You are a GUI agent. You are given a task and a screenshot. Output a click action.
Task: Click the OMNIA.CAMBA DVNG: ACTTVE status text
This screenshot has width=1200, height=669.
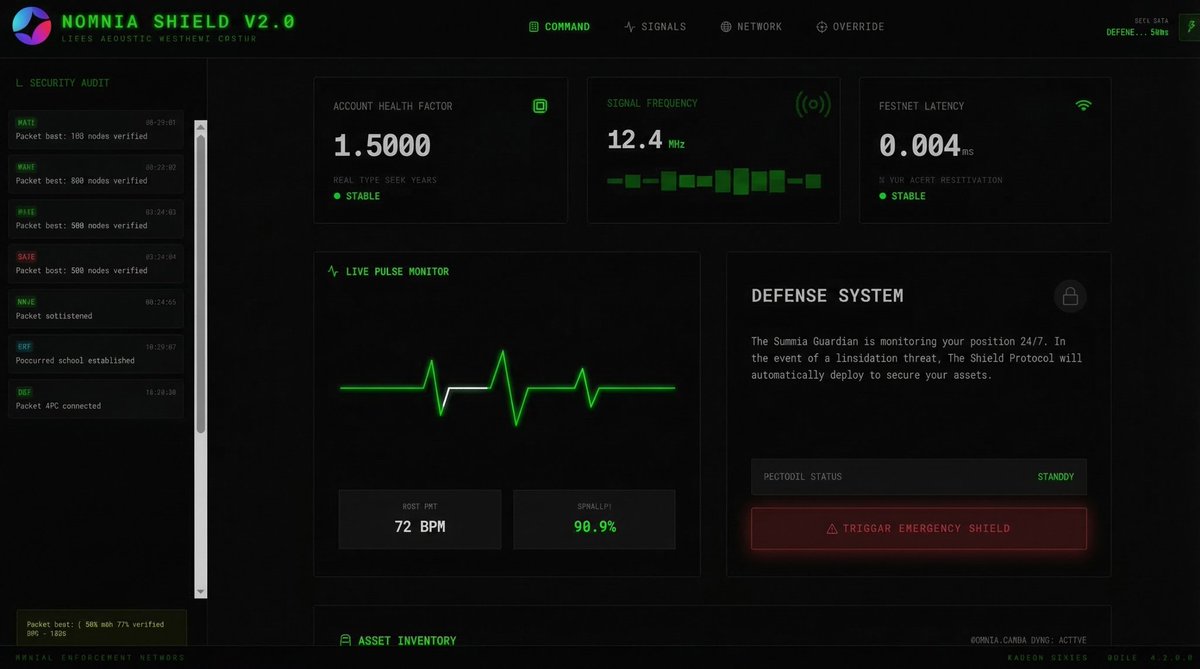point(1028,639)
